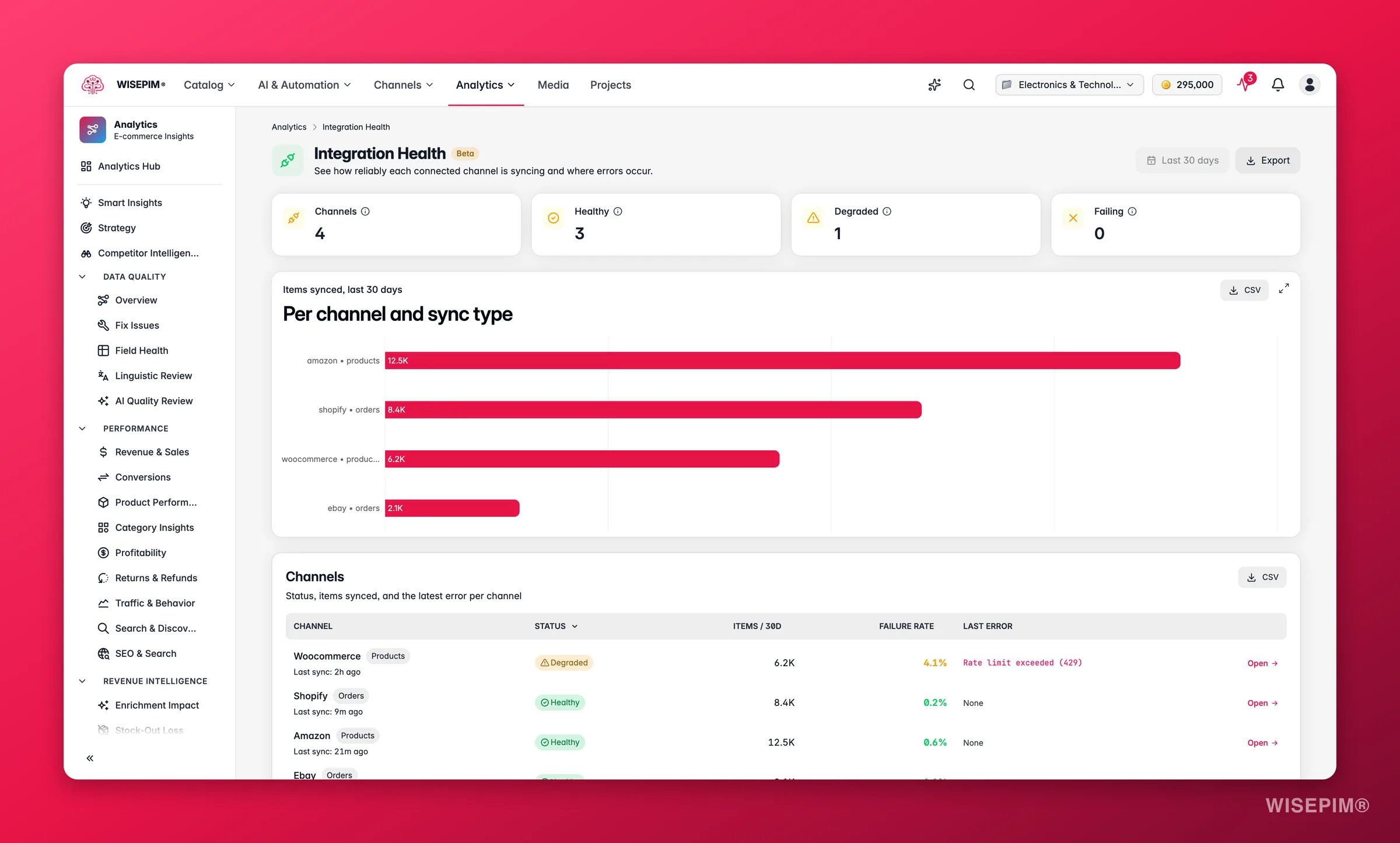Open Search & Discovery magnifier item
Image resolution: width=1400 pixels, height=843 pixels.
coord(156,628)
